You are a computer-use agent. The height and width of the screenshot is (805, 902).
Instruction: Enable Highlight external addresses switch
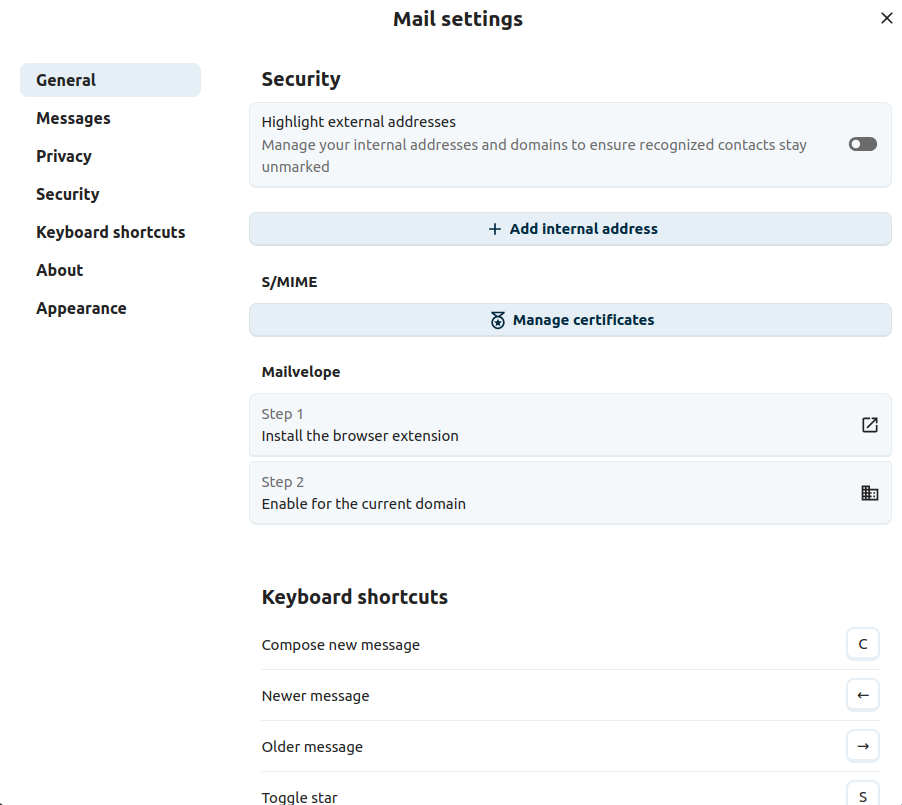[862, 144]
